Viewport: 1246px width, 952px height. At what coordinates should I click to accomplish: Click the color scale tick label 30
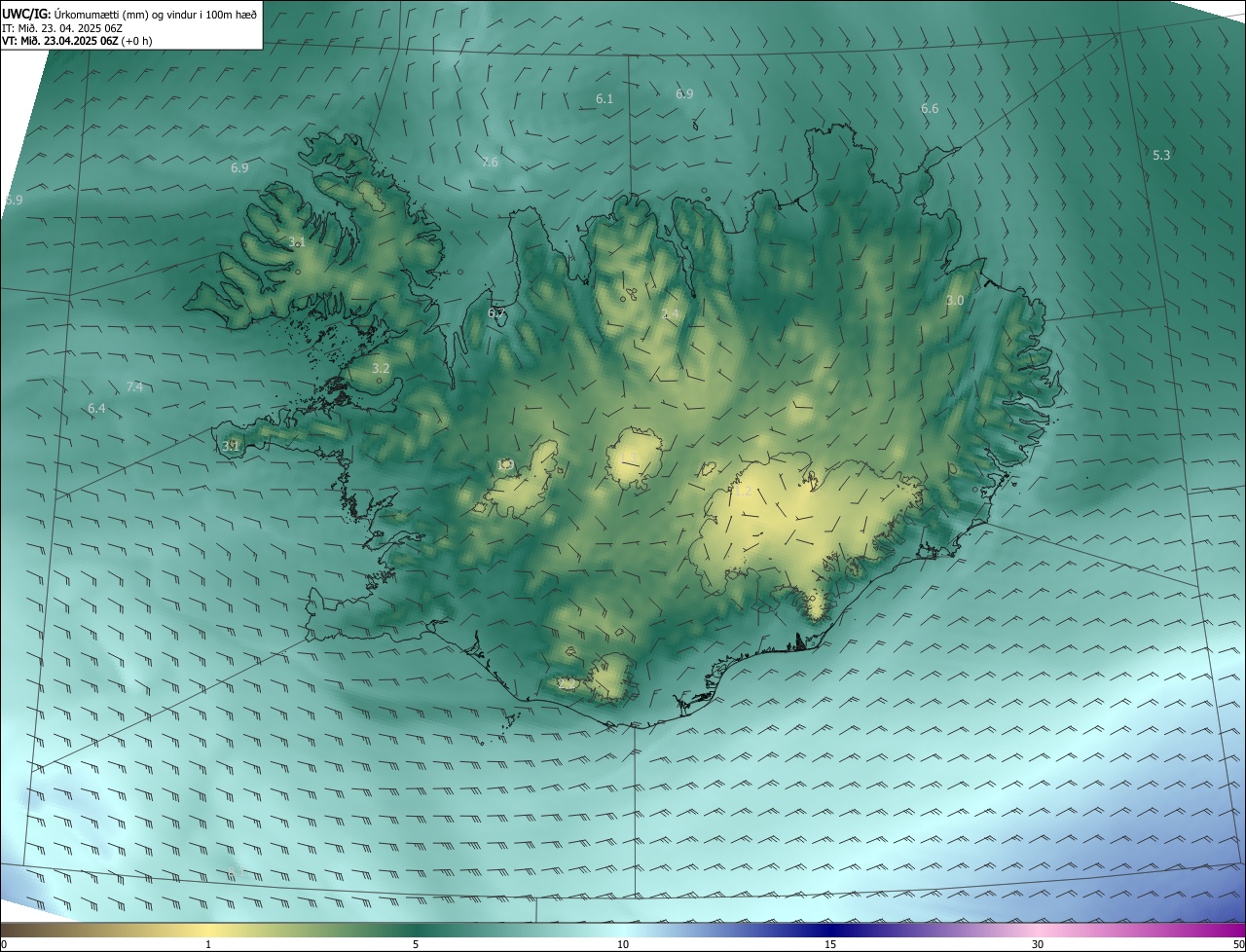[1038, 945]
